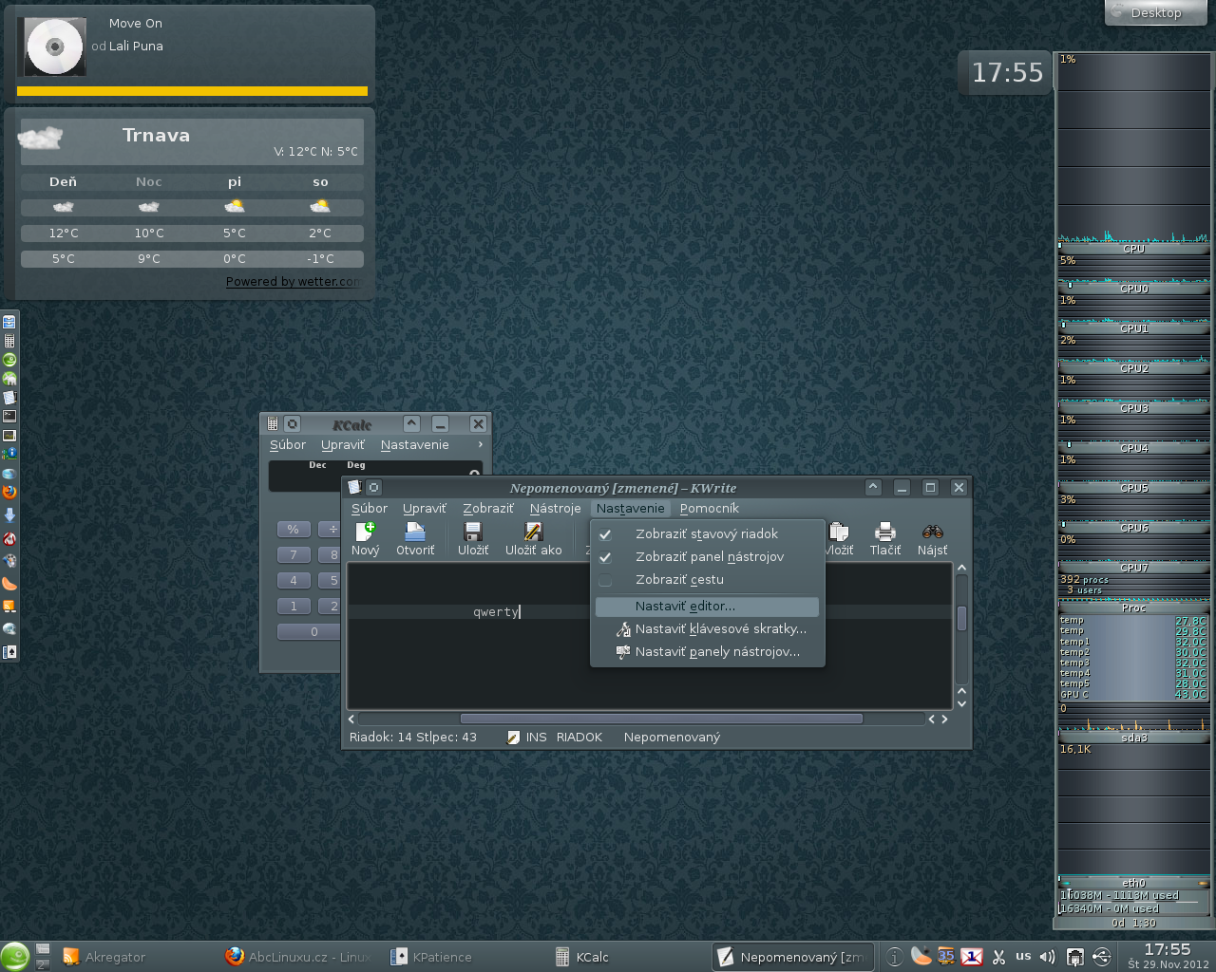Click the qwerty text line in the editor
Image resolution: width=1216 pixels, height=972 pixels.
(x=496, y=612)
